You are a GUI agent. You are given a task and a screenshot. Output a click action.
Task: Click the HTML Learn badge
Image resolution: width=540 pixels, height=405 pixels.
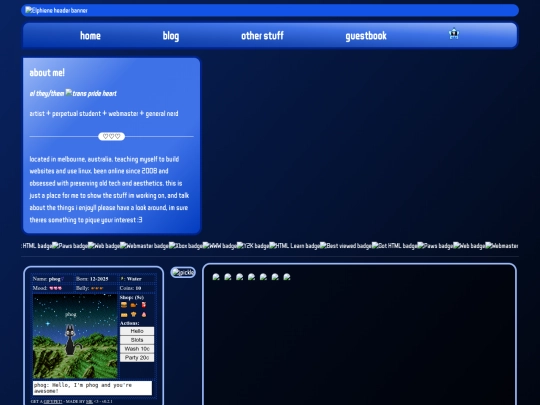click(x=294, y=246)
